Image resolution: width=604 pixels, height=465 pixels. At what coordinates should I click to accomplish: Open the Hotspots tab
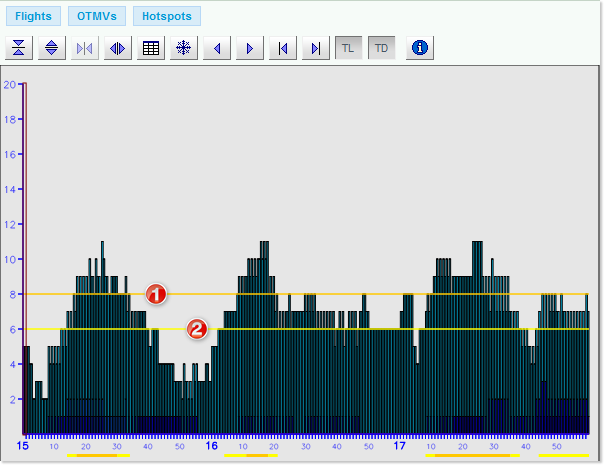(x=167, y=16)
